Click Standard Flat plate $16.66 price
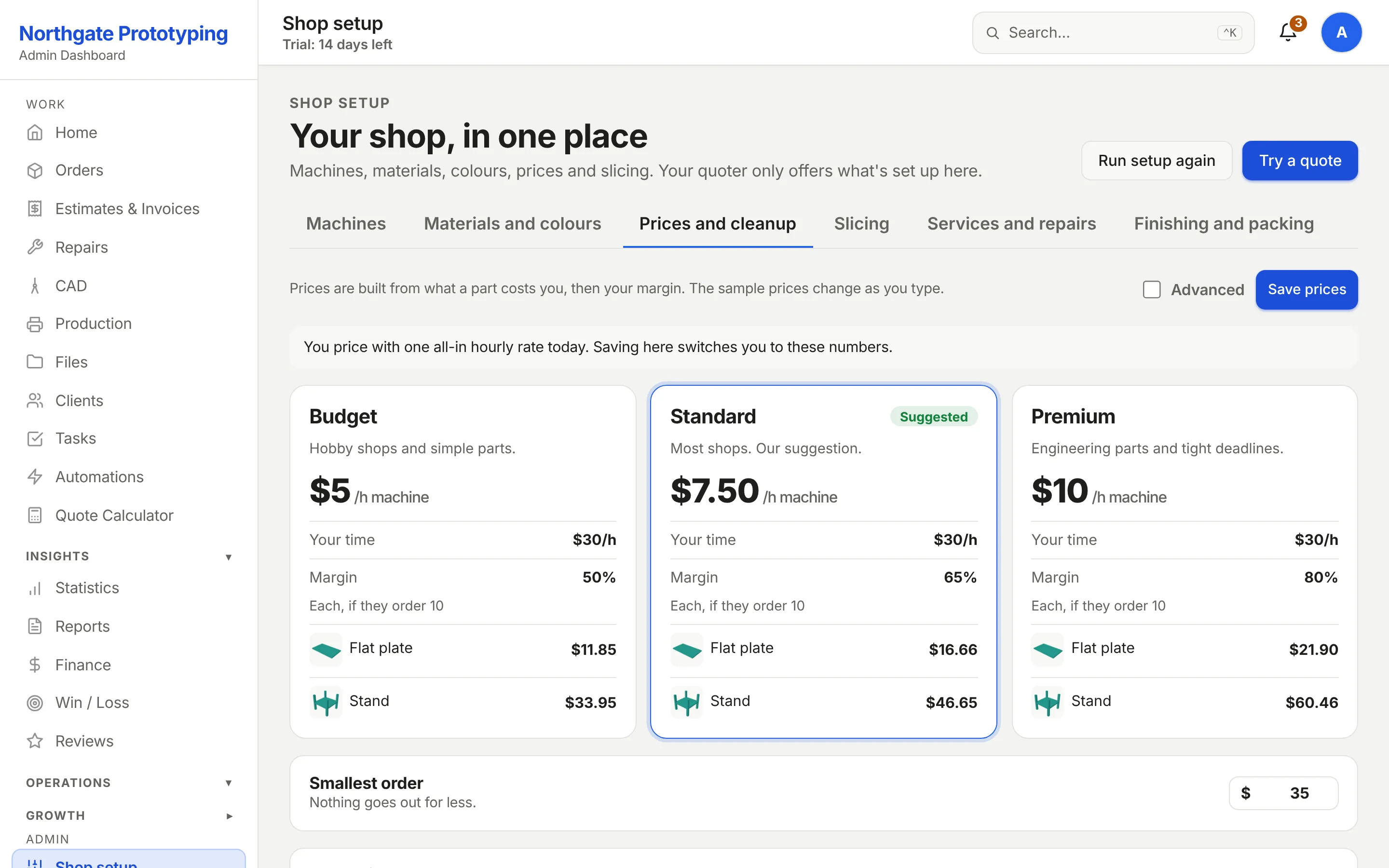 (x=953, y=649)
